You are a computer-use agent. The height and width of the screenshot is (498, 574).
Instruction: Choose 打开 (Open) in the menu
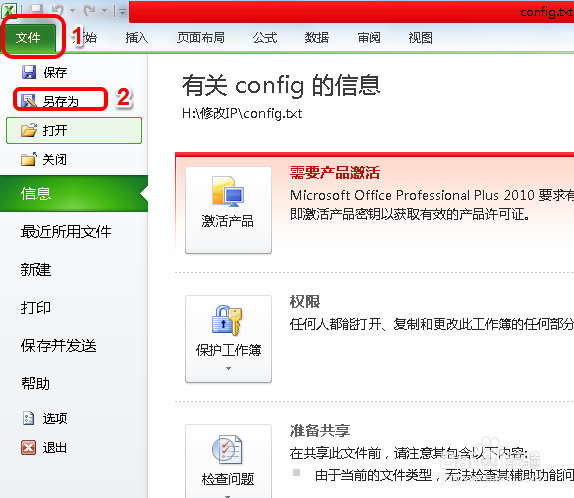pyautogui.click(x=74, y=130)
